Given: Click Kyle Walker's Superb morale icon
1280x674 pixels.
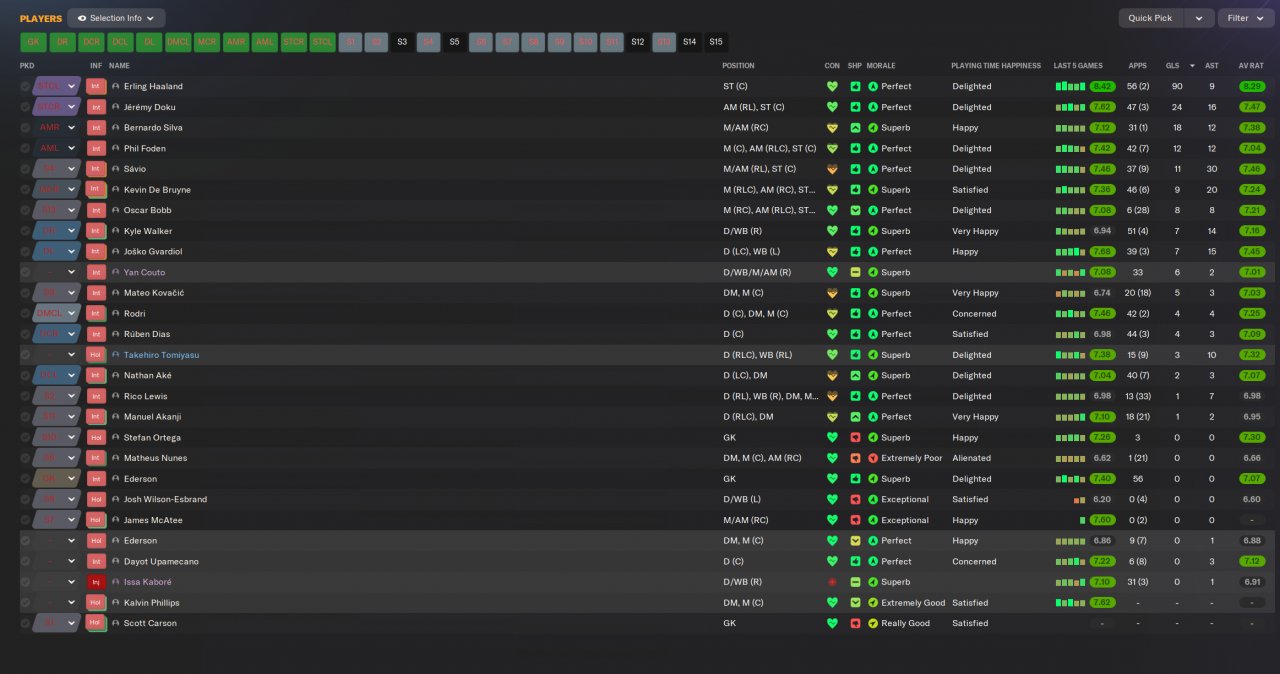Looking at the screenshot, I should coord(873,231).
